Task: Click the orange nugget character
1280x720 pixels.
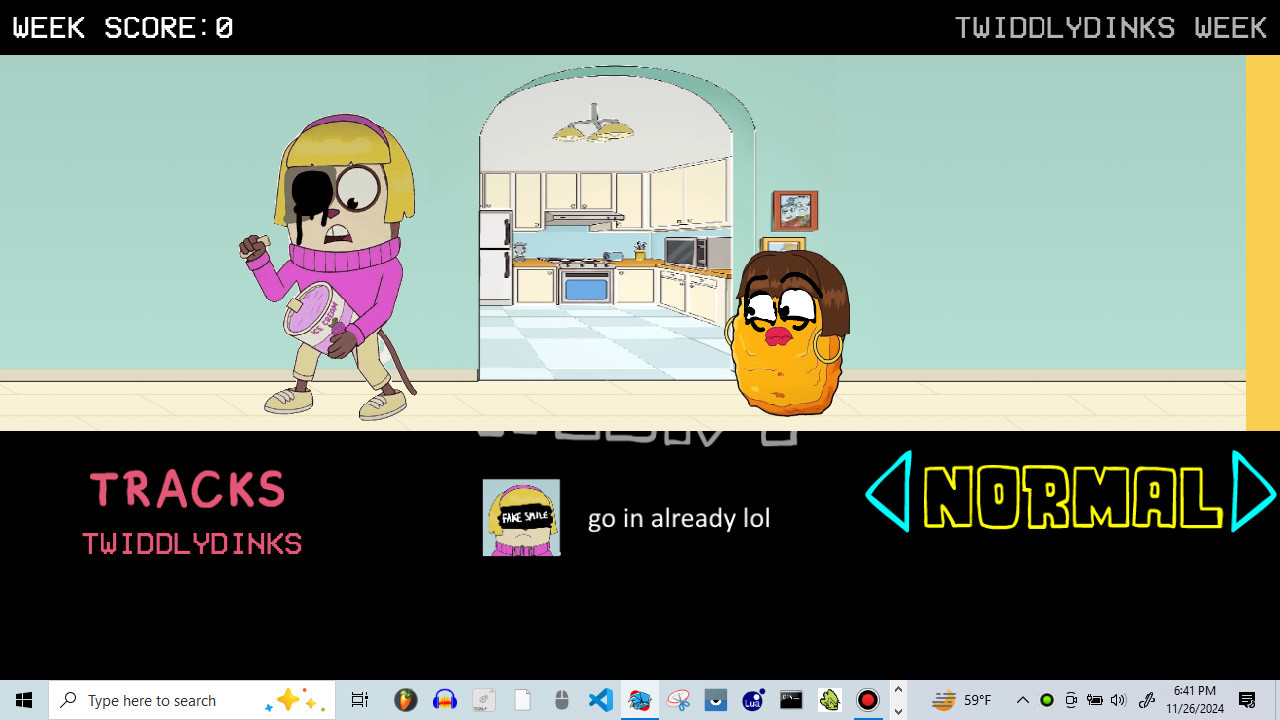Action: pos(788,332)
